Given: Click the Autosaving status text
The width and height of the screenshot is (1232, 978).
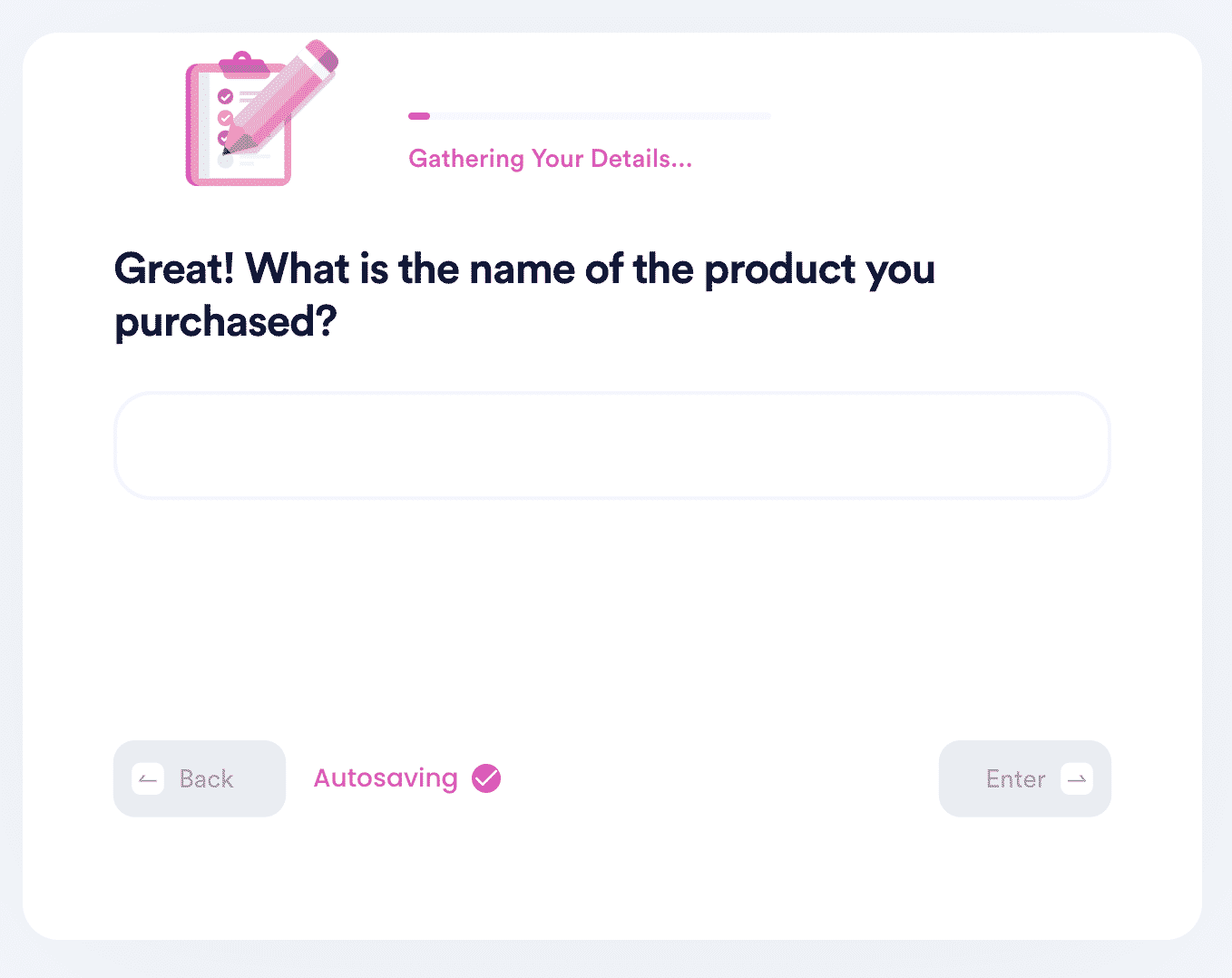Looking at the screenshot, I should [x=386, y=778].
